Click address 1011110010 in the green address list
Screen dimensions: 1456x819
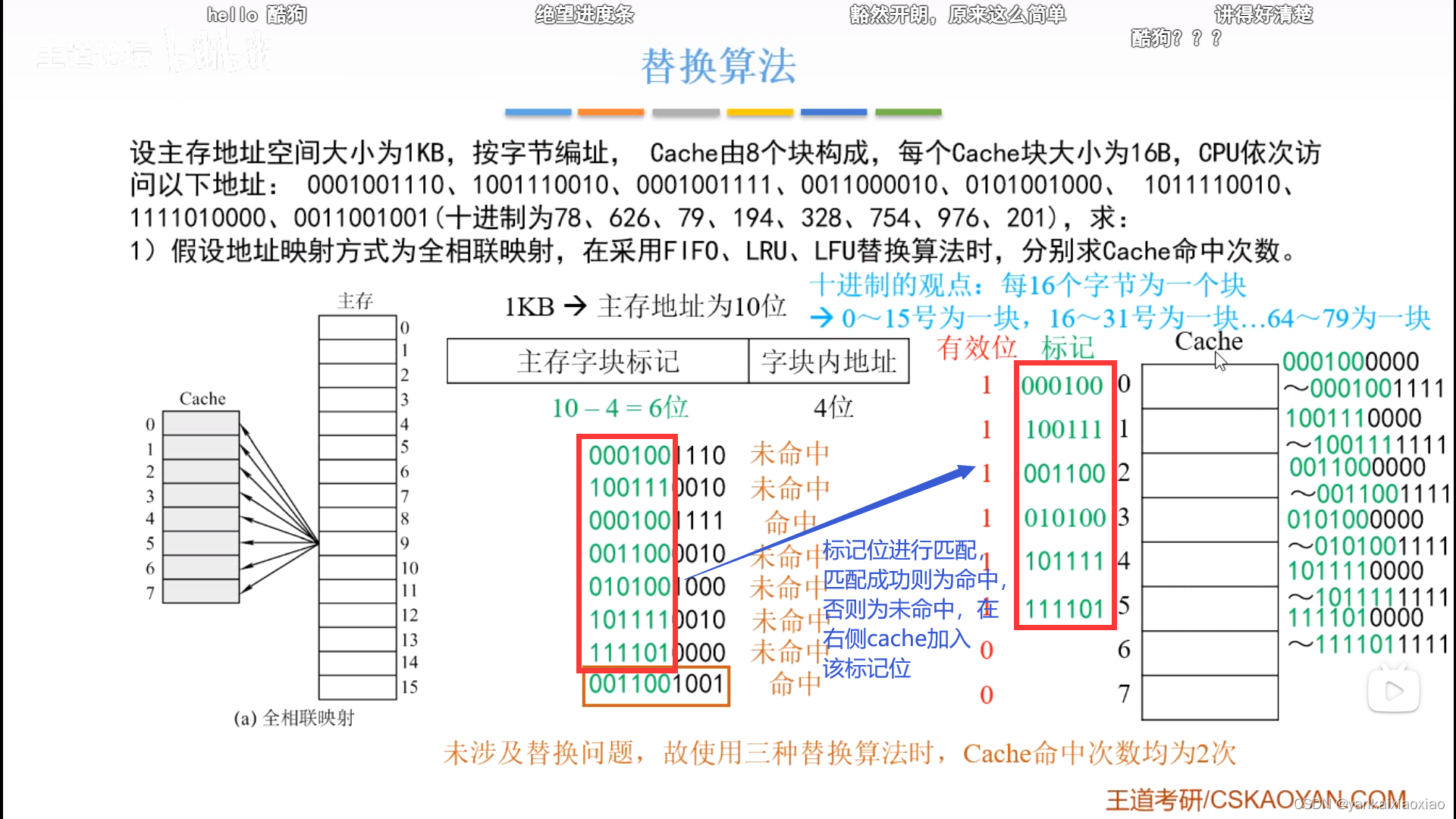click(657, 620)
